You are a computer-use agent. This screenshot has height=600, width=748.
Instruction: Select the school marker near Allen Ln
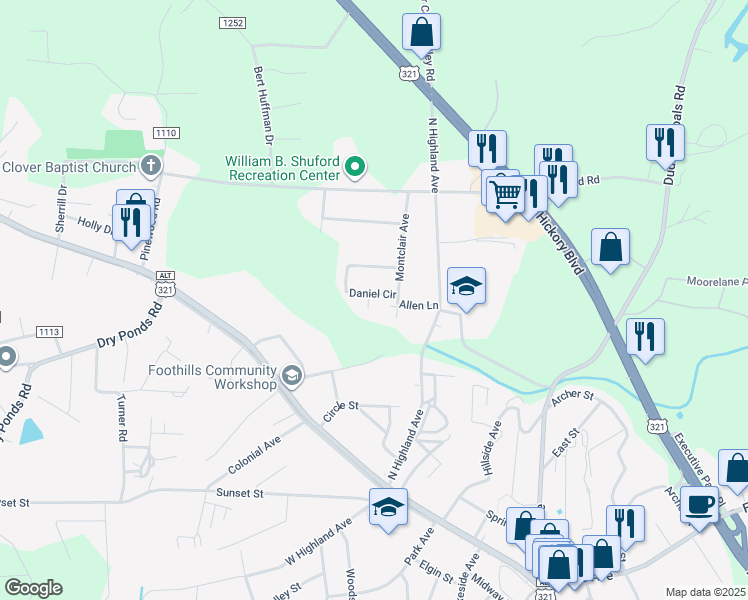466,288
